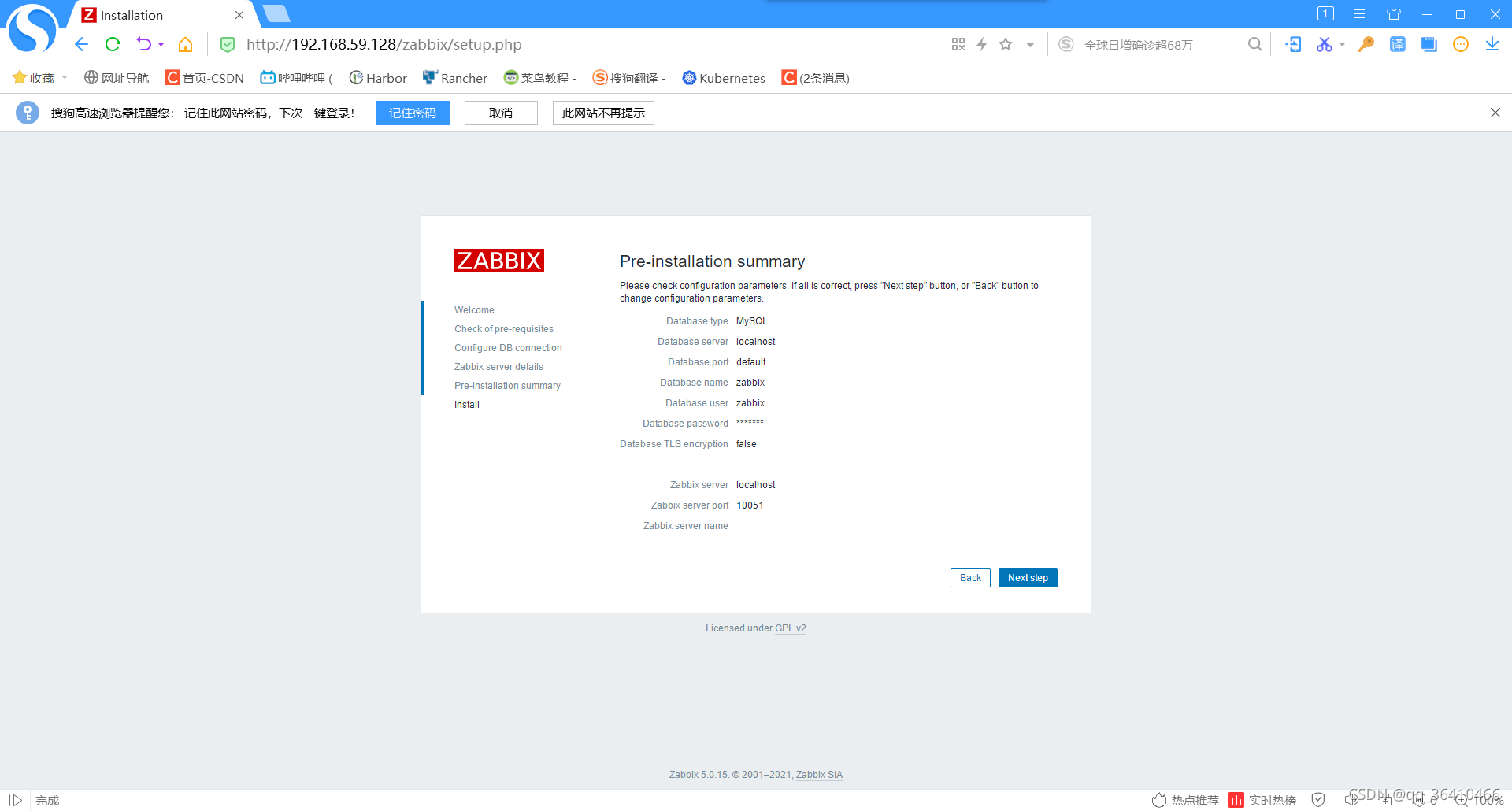Screen dimensions: 1512x811
Task: Click the 记住密码 button
Action: [x=413, y=113]
